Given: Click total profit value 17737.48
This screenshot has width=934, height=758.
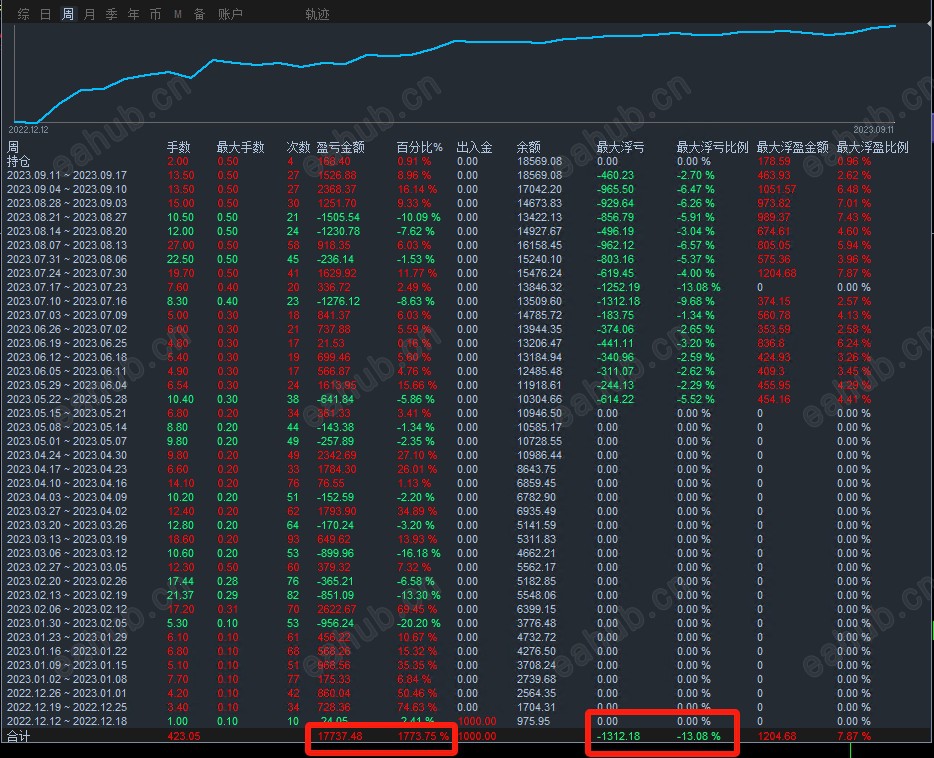Looking at the screenshot, I should pyautogui.click(x=340, y=736).
